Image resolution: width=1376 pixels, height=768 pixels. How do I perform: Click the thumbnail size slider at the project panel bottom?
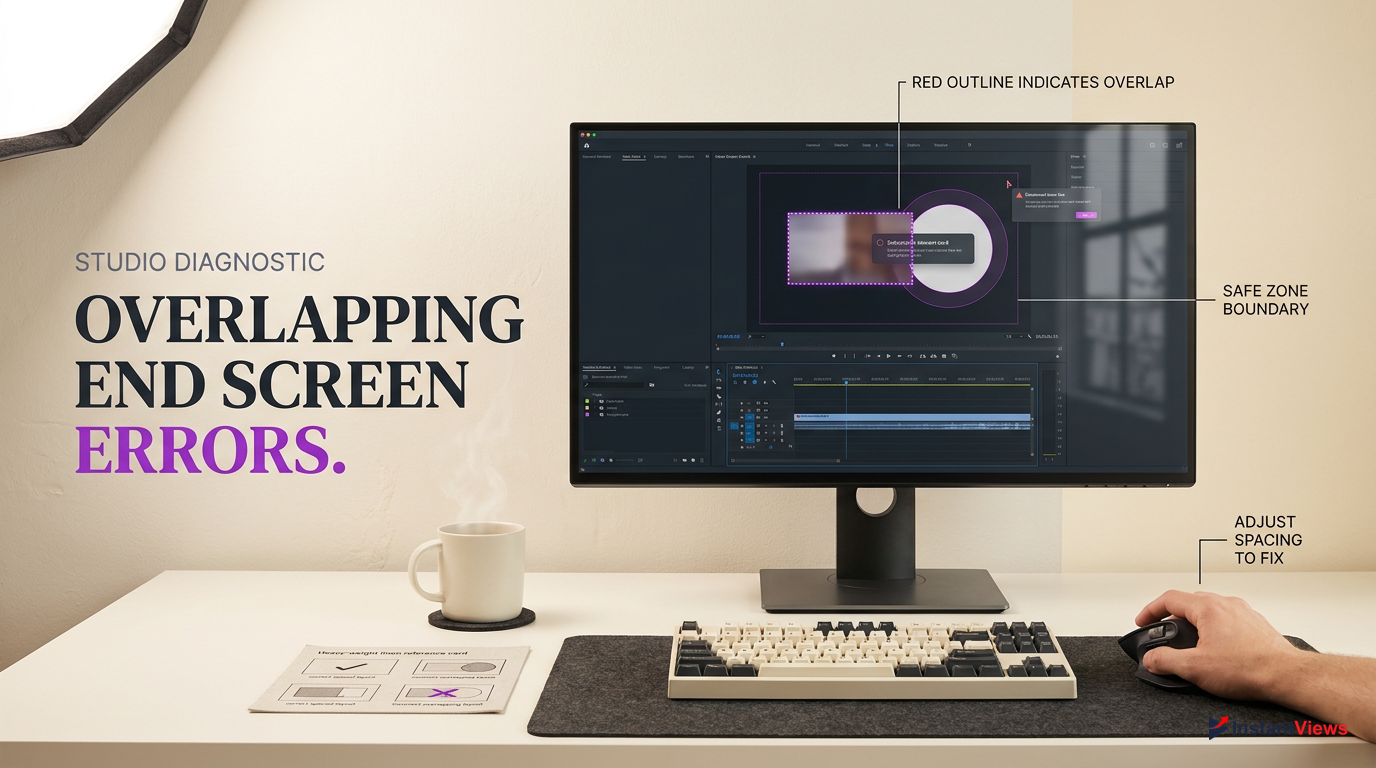[x=624, y=460]
